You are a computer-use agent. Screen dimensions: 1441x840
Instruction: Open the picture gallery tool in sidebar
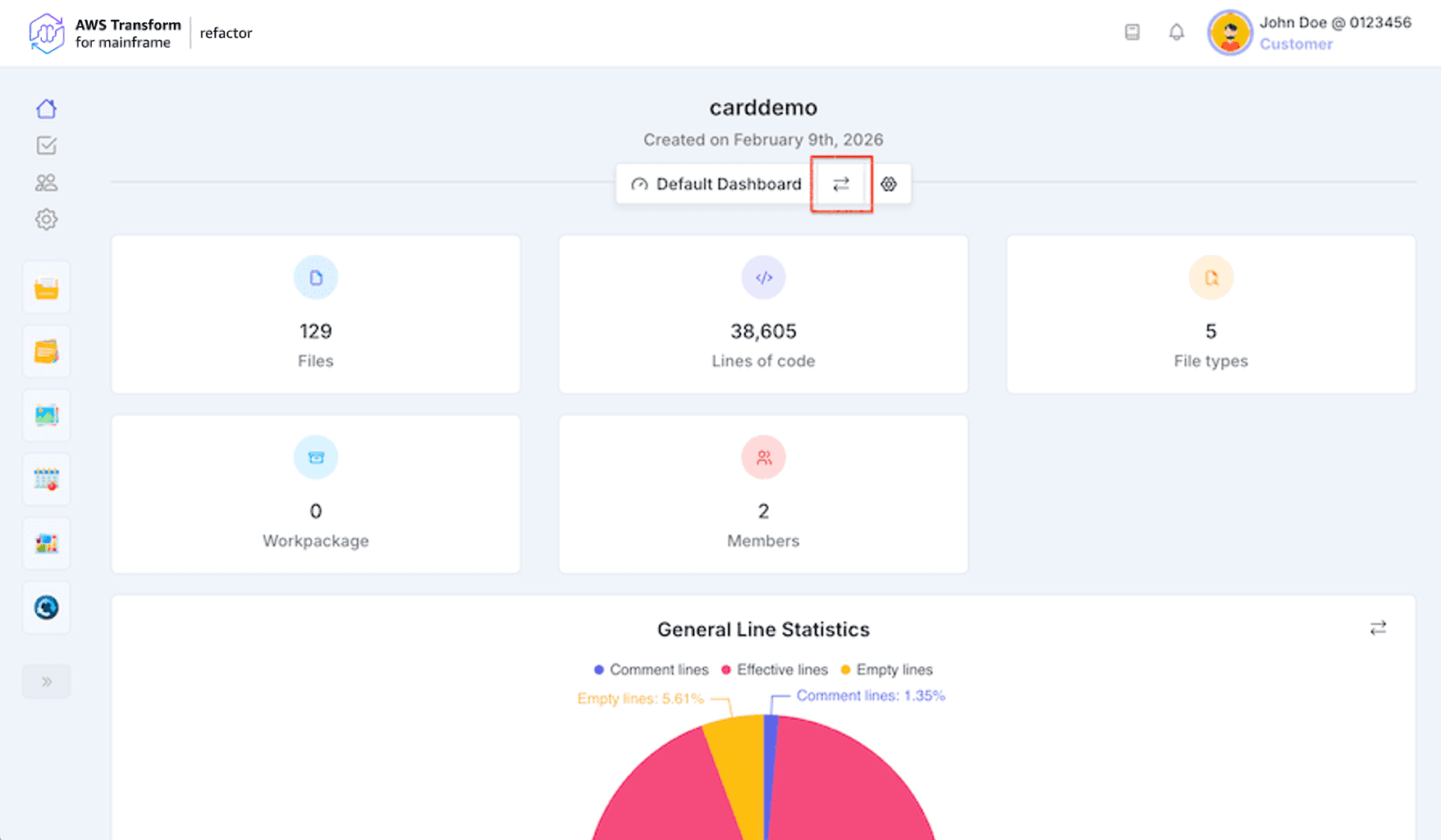pos(47,416)
